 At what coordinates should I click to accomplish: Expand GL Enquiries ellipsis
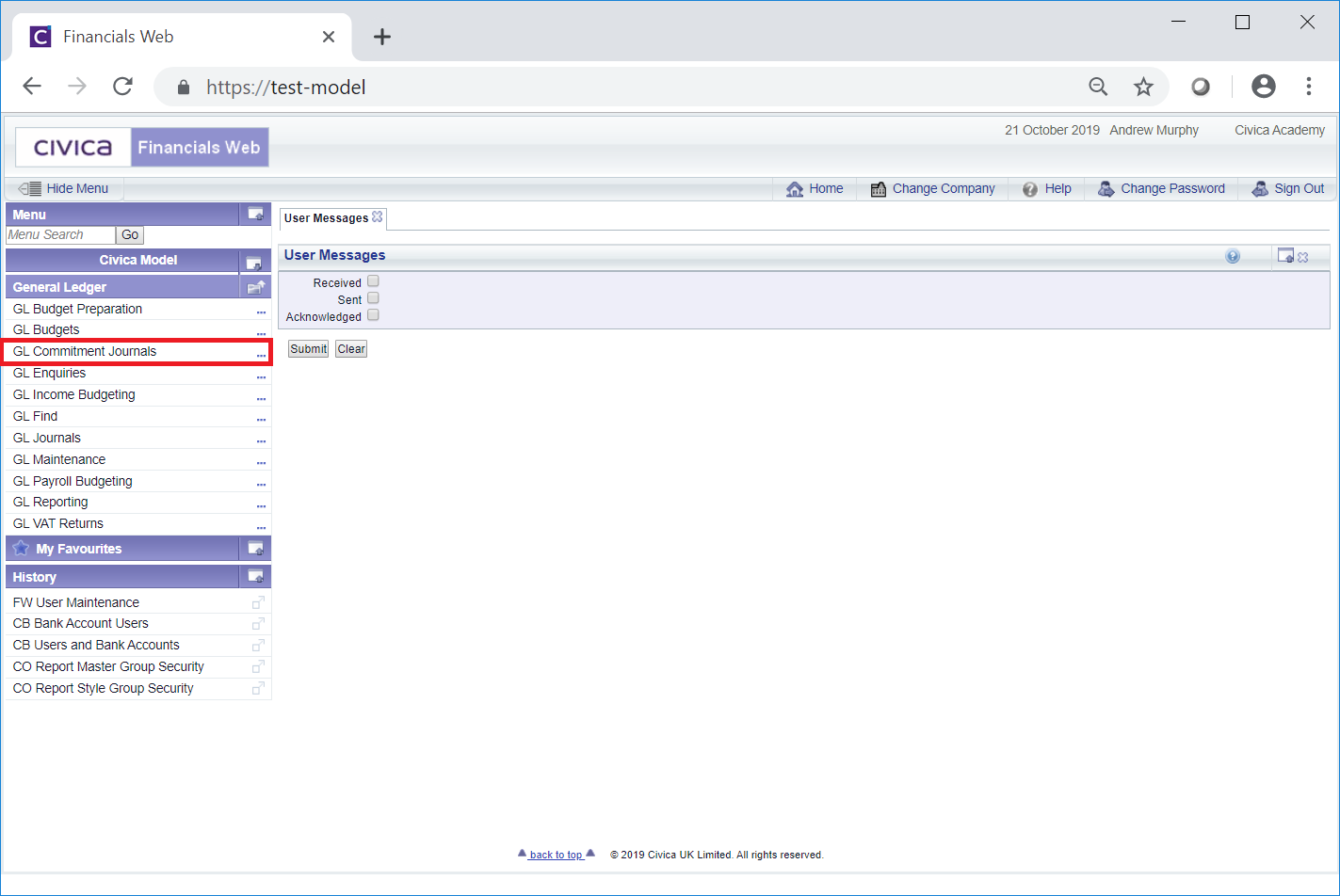tap(261, 376)
